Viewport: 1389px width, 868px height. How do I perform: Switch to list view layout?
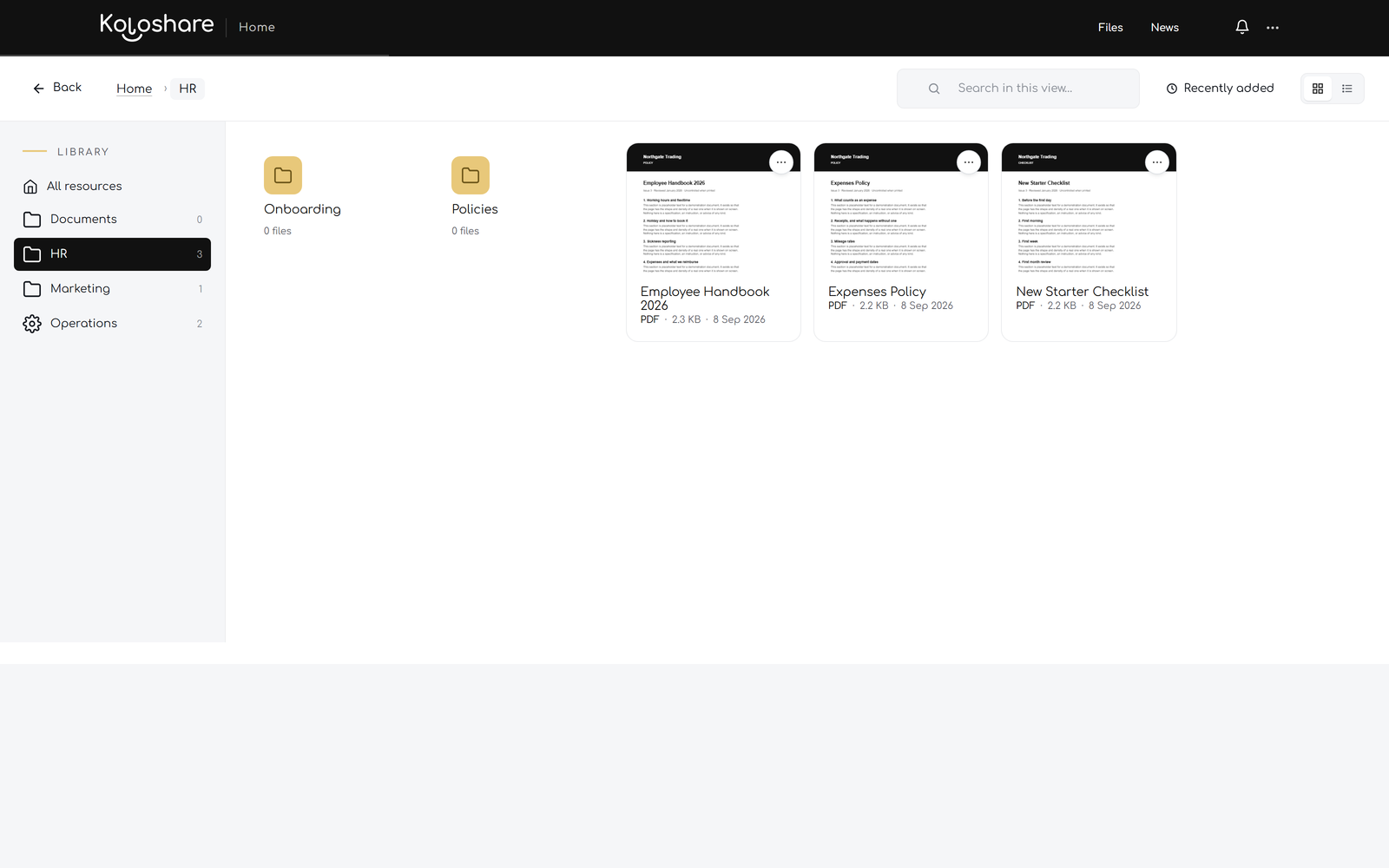pyautogui.click(x=1347, y=89)
